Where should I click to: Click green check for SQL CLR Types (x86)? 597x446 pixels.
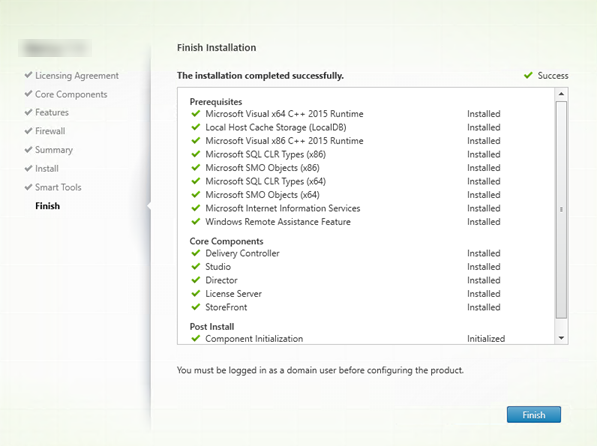196,154
